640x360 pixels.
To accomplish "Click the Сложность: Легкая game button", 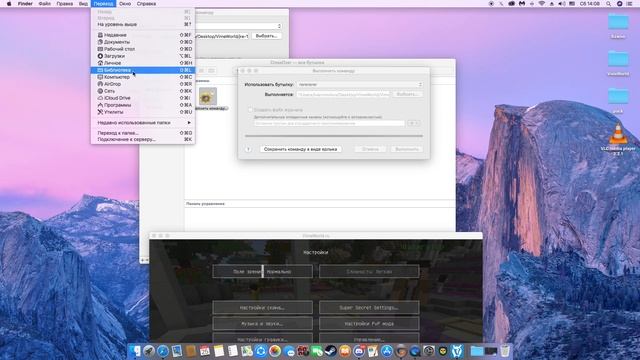I will click(x=369, y=271).
